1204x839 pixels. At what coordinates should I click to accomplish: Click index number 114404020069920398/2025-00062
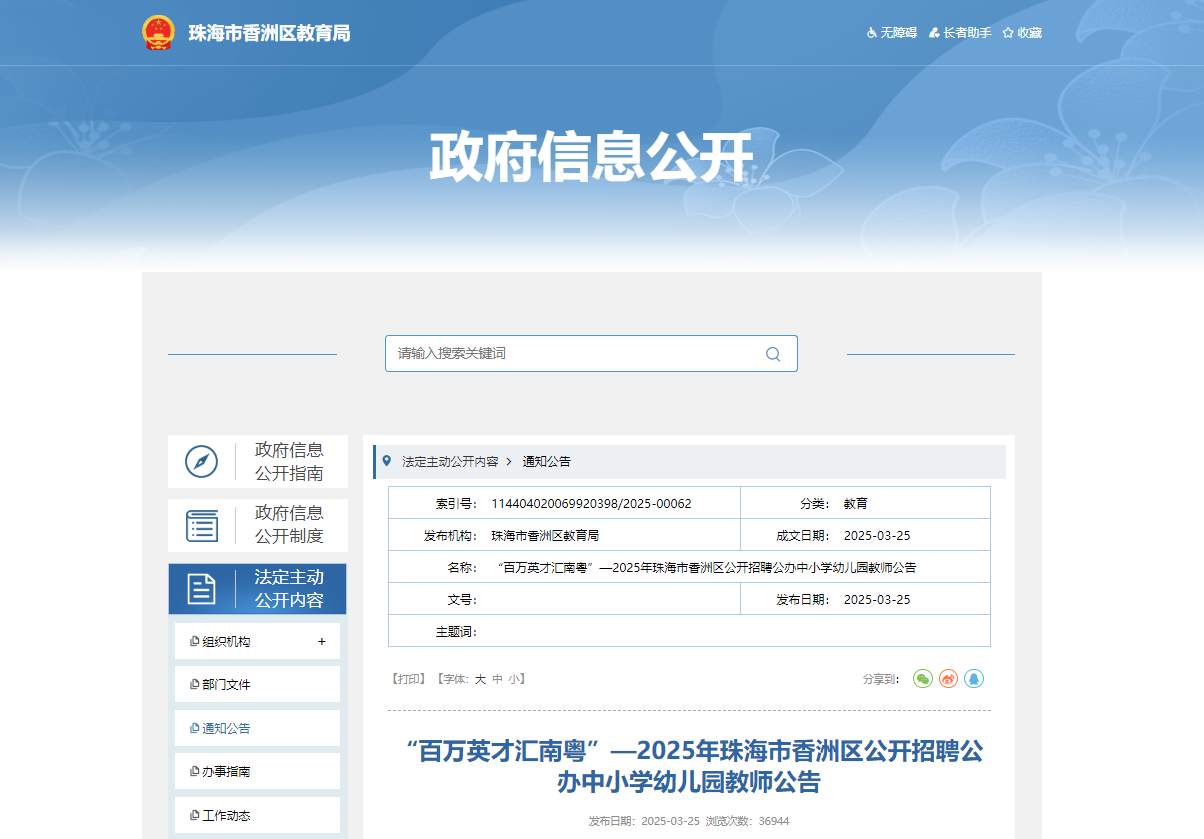591,504
